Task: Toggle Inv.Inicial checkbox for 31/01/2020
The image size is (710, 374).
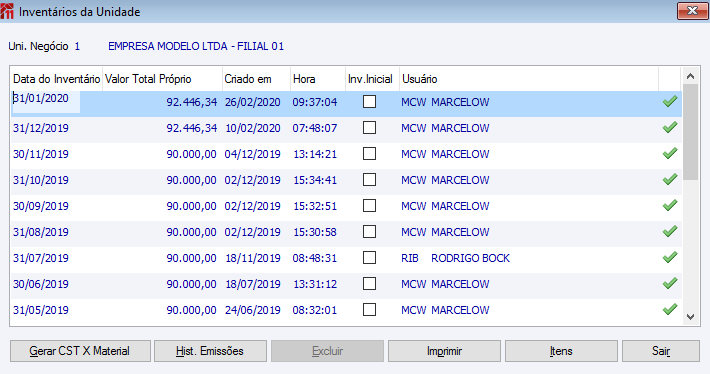Action: click(x=369, y=102)
